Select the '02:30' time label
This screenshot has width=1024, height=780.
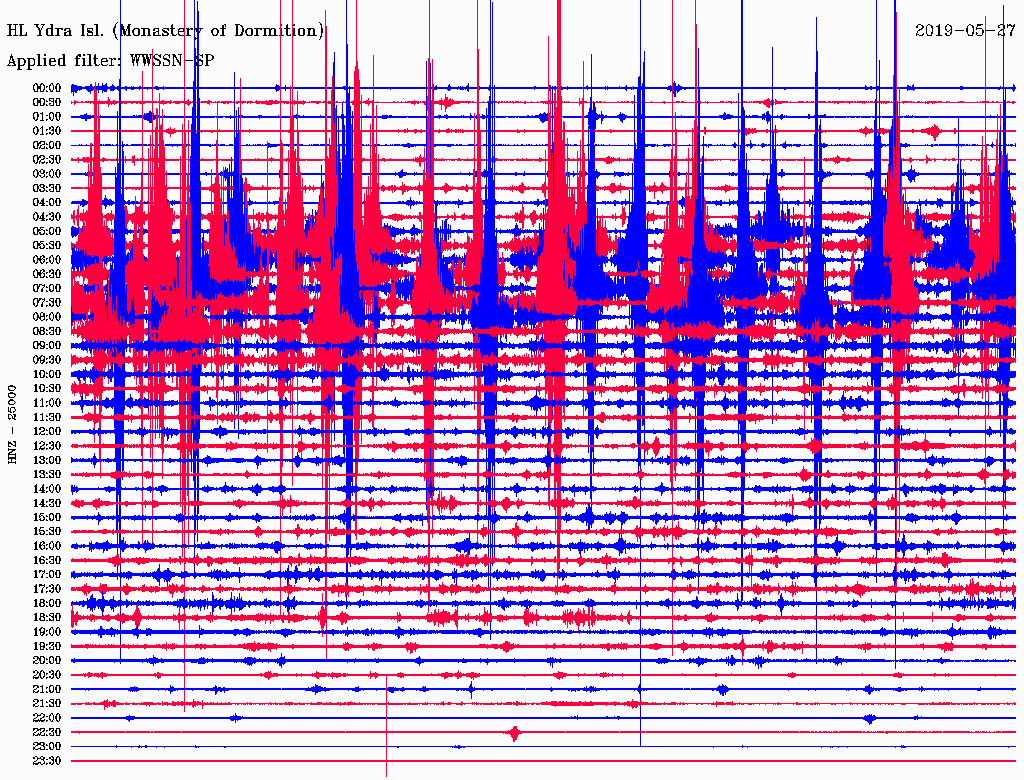click(47, 159)
